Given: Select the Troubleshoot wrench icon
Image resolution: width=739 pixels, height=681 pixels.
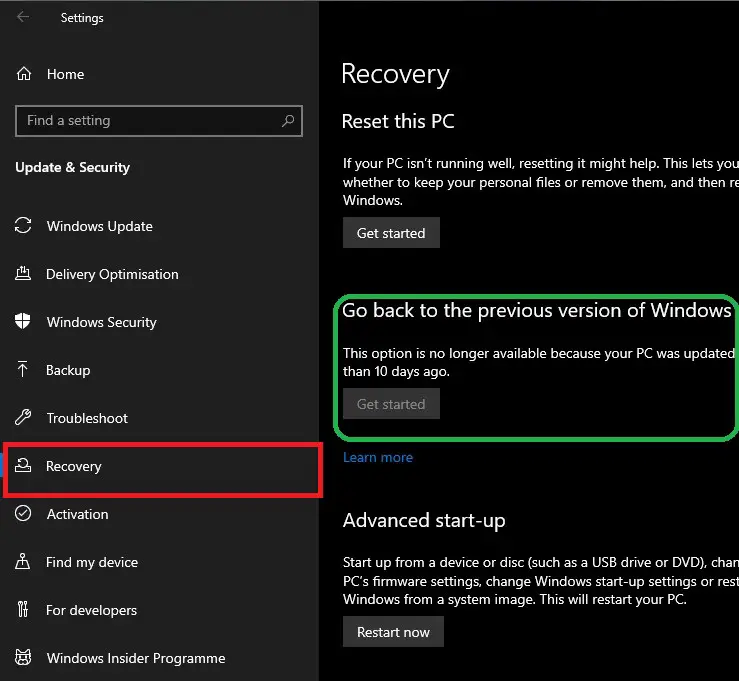Looking at the screenshot, I should 23,418.
